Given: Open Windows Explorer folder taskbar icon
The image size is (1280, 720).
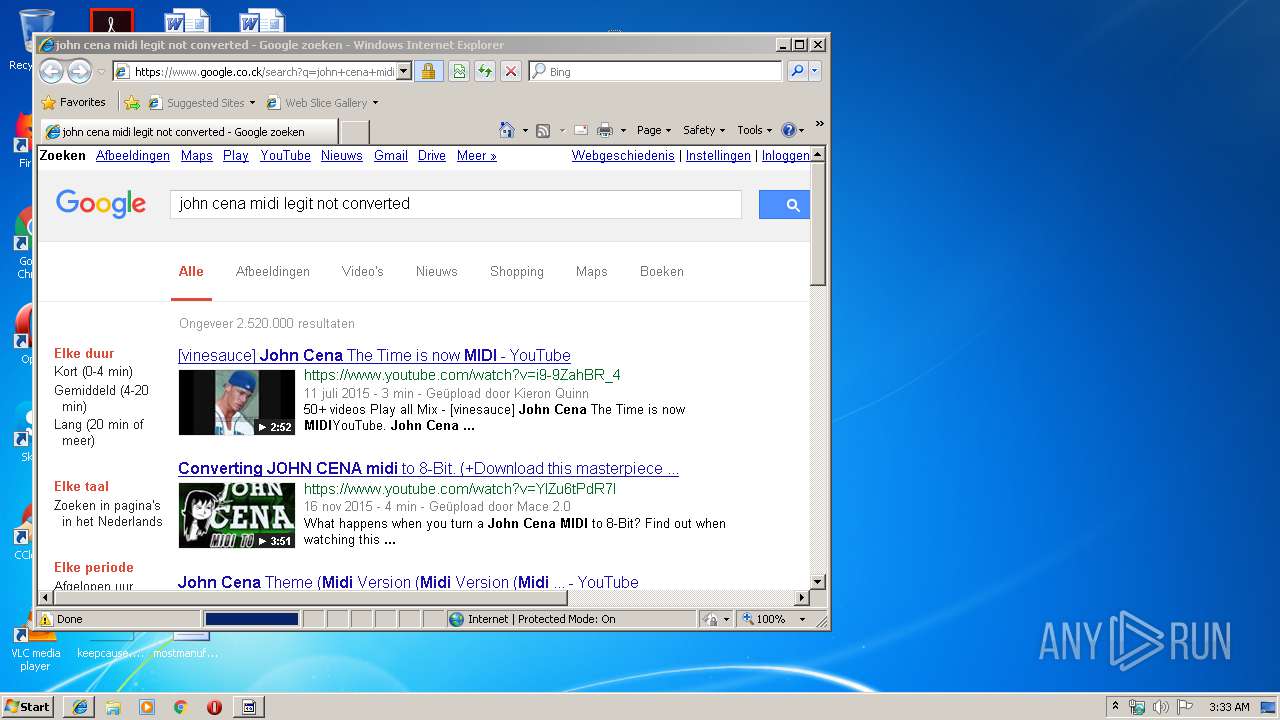Looking at the screenshot, I should 113,707.
